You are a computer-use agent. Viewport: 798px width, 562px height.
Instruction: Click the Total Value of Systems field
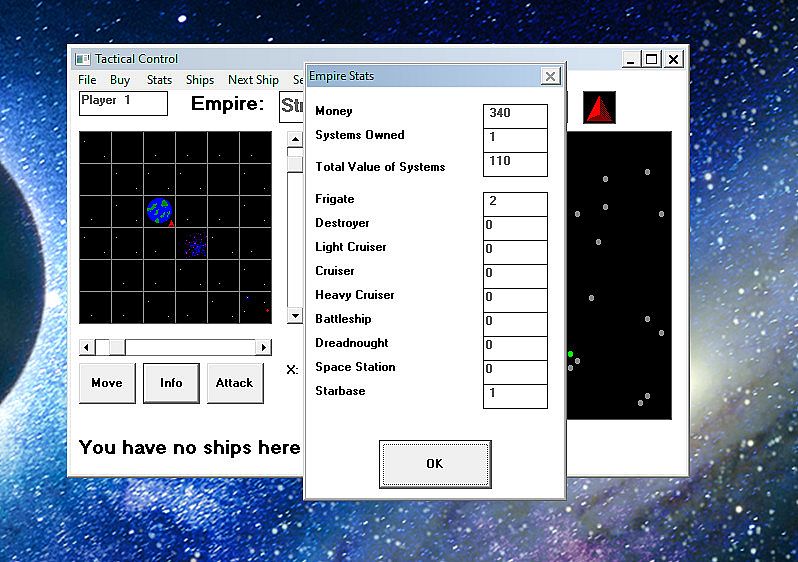click(x=515, y=164)
